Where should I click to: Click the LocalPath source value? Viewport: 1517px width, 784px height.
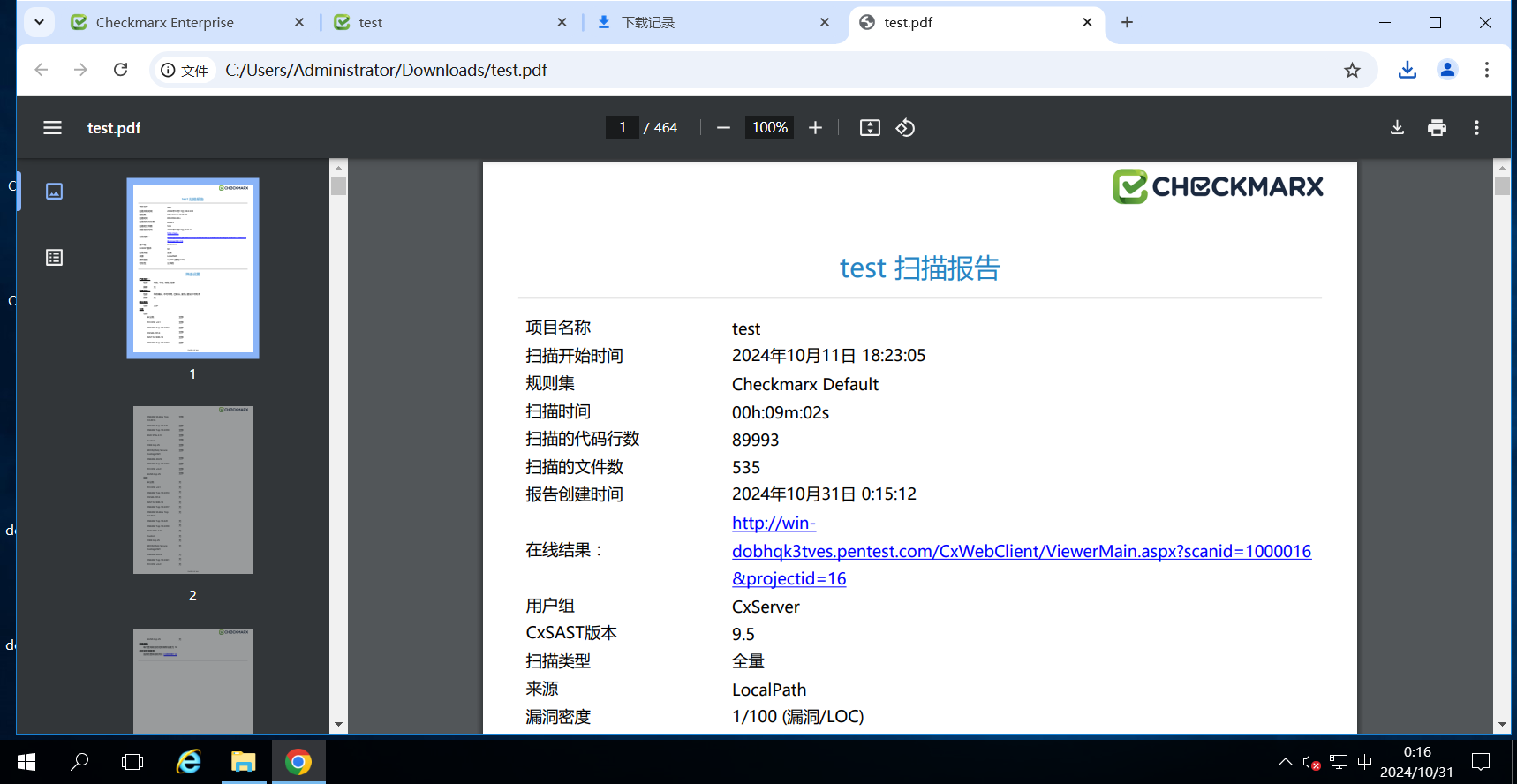coord(769,690)
